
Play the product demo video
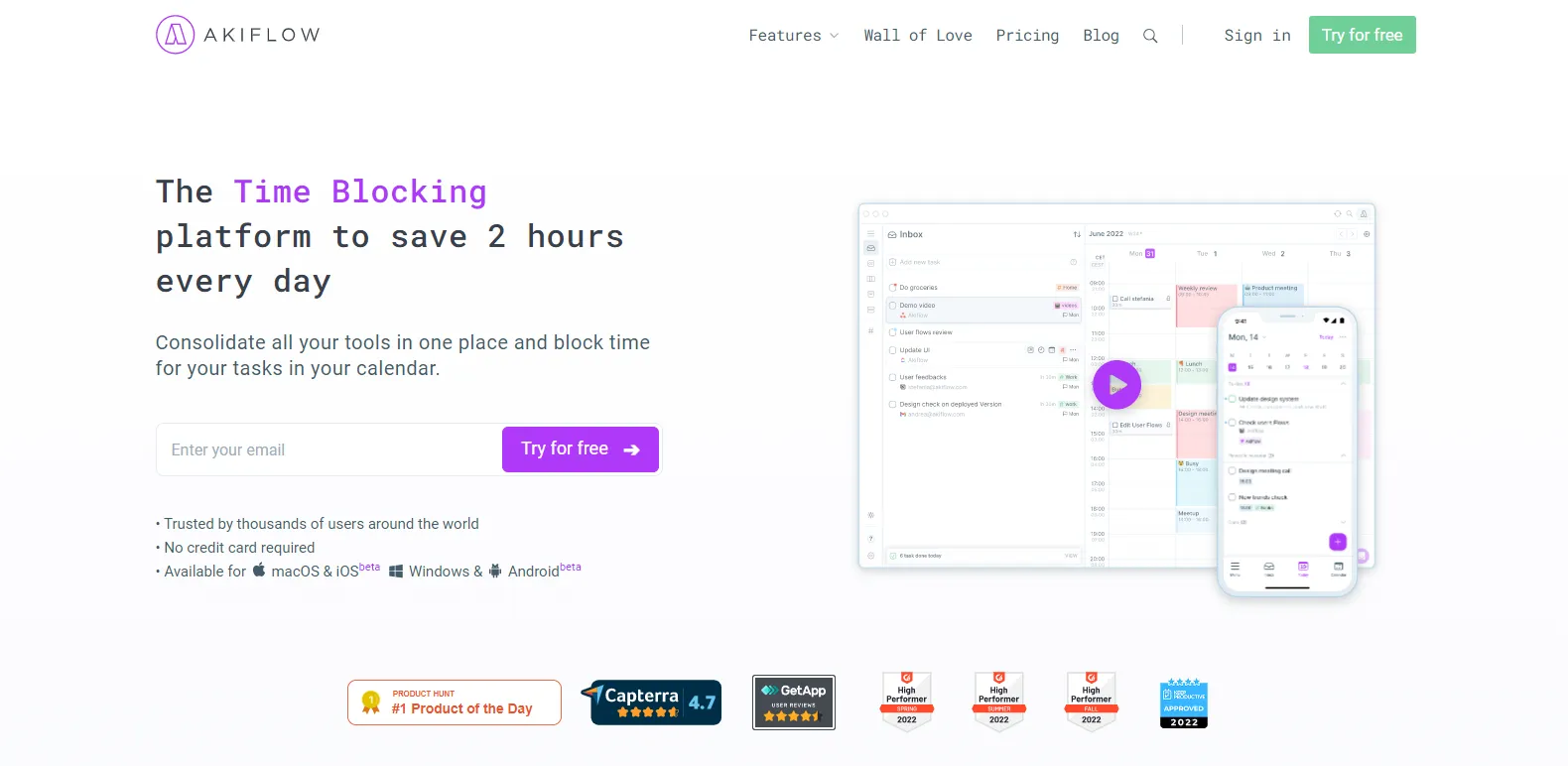1116,385
